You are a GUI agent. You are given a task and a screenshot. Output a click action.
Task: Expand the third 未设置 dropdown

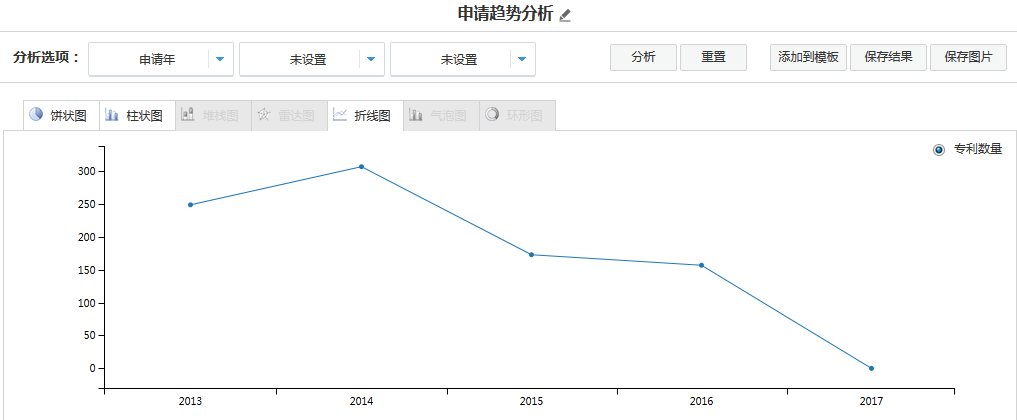[521, 59]
